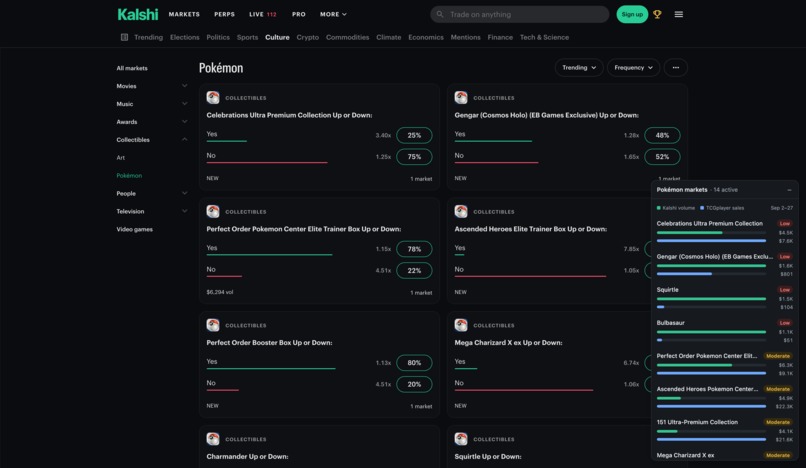Click the Charmander card Pokéball icon
The image size is (806, 468).
click(213, 439)
